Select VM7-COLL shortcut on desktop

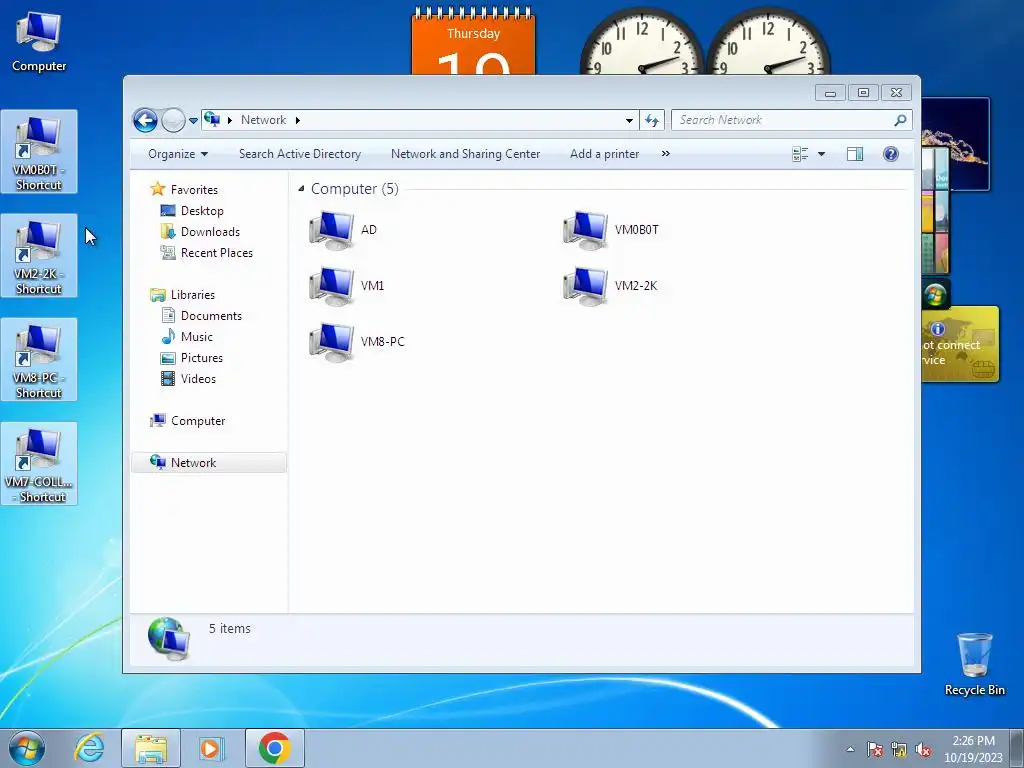[x=39, y=464]
